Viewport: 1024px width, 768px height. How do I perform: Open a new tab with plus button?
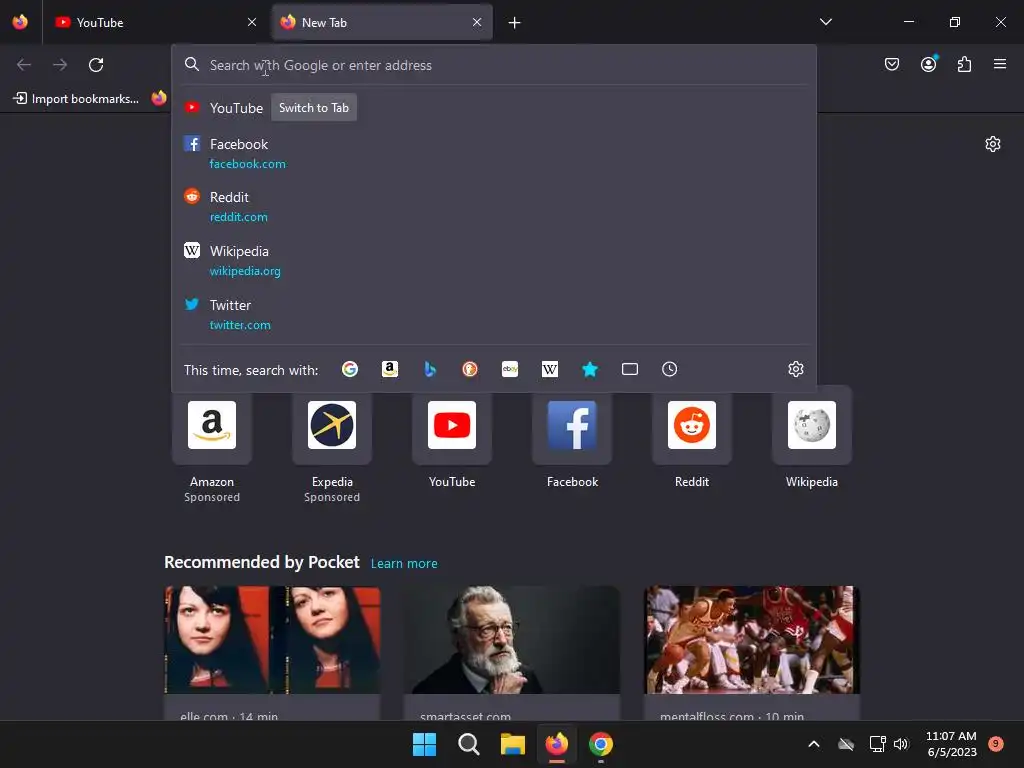(x=515, y=23)
